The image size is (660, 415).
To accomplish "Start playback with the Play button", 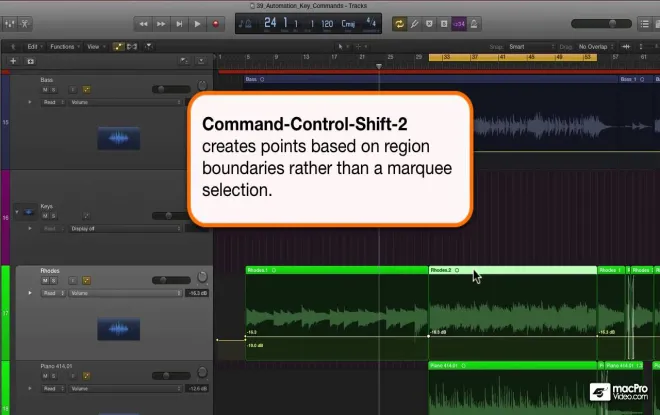I will [x=197, y=24].
